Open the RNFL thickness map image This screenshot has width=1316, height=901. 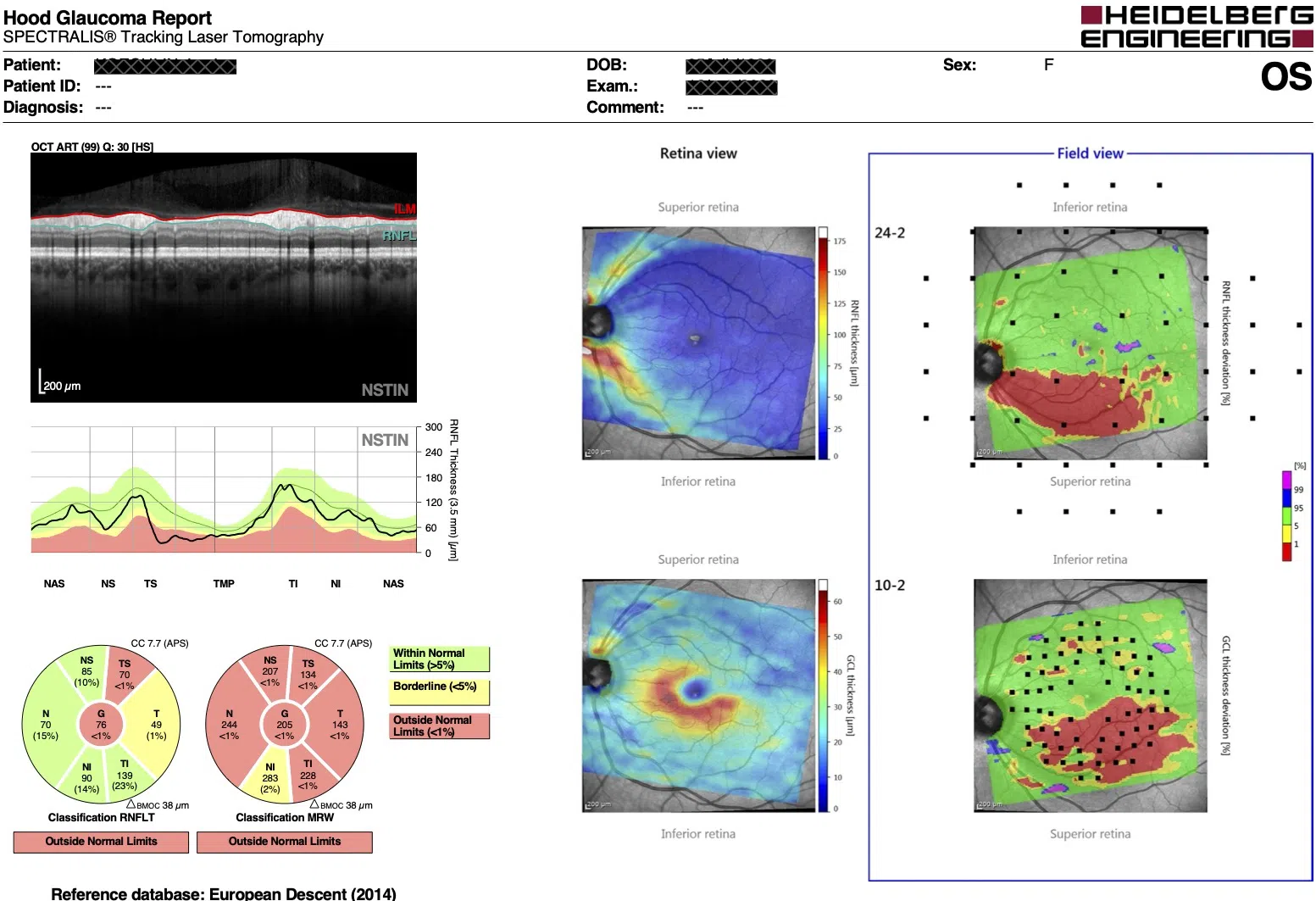699,343
